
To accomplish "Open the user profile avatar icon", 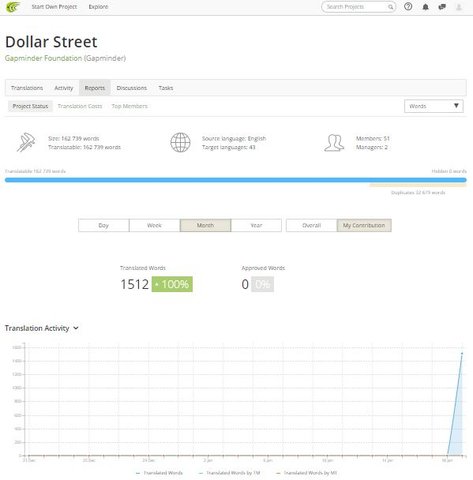I will [459, 7].
